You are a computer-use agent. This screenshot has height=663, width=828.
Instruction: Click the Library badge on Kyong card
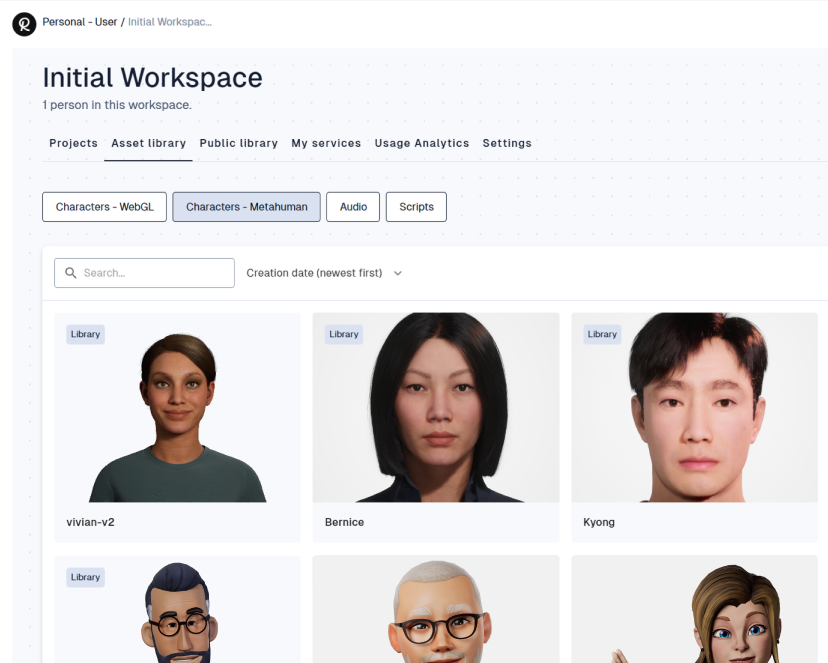(x=602, y=334)
